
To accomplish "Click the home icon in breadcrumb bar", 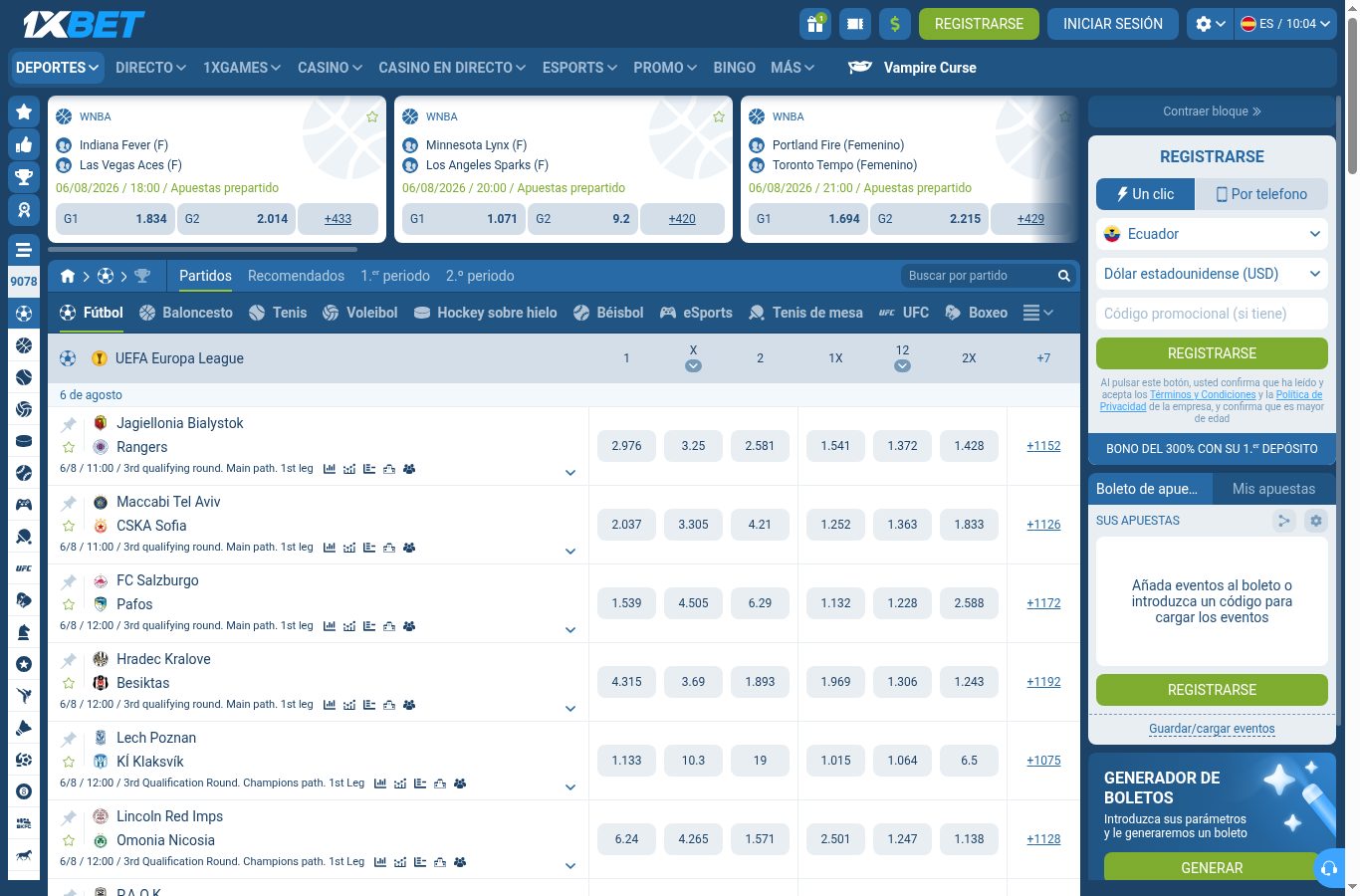I will pos(68,276).
